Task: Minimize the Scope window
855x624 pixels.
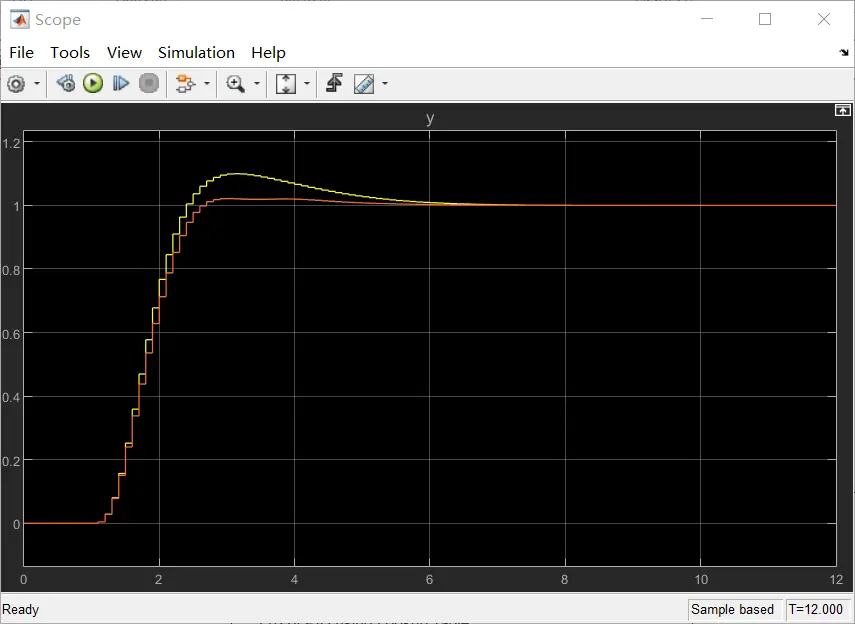Action: (707, 19)
